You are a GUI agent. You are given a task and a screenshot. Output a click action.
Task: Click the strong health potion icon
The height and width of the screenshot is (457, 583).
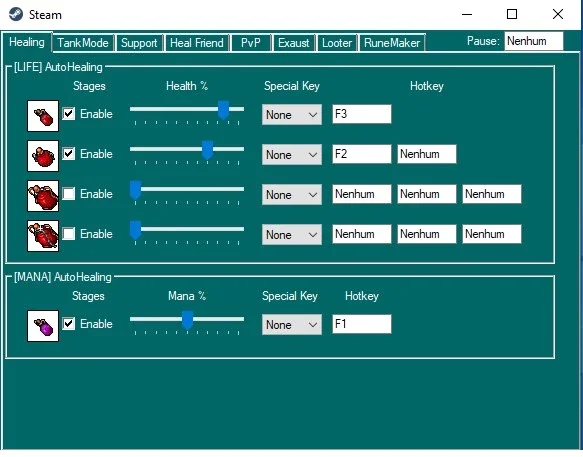pos(43,156)
